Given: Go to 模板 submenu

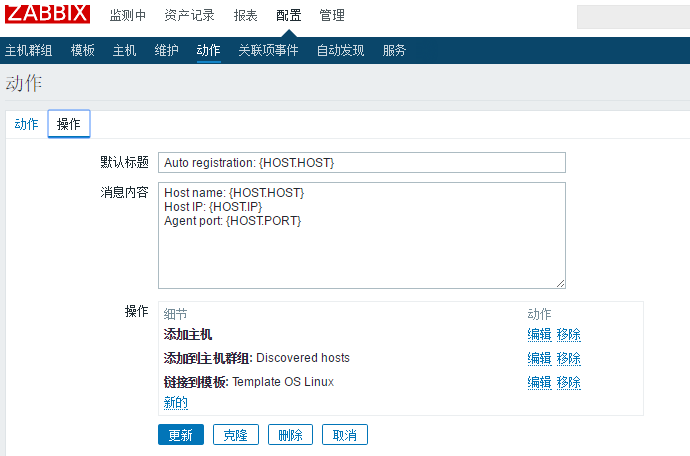Looking at the screenshot, I should pyautogui.click(x=83, y=50).
